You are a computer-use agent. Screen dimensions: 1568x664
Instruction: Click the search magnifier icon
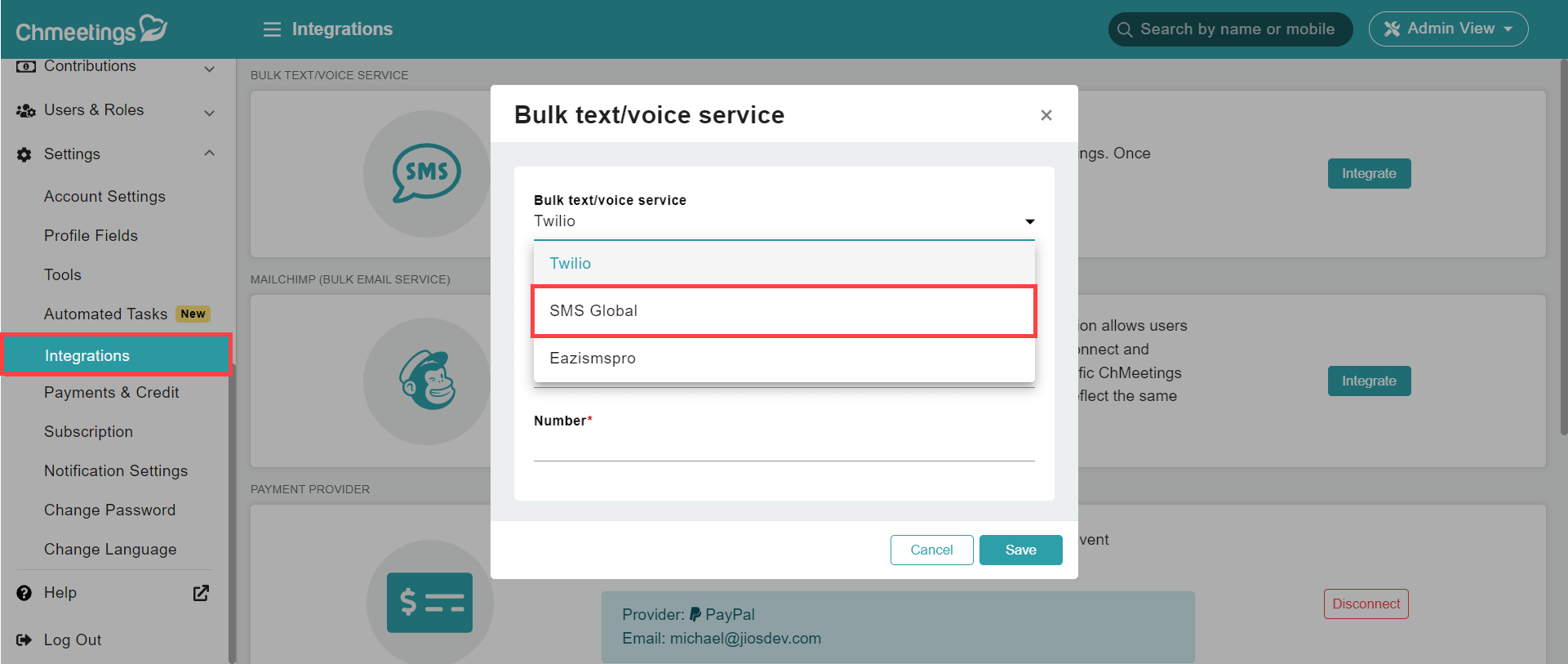click(x=1125, y=29)
